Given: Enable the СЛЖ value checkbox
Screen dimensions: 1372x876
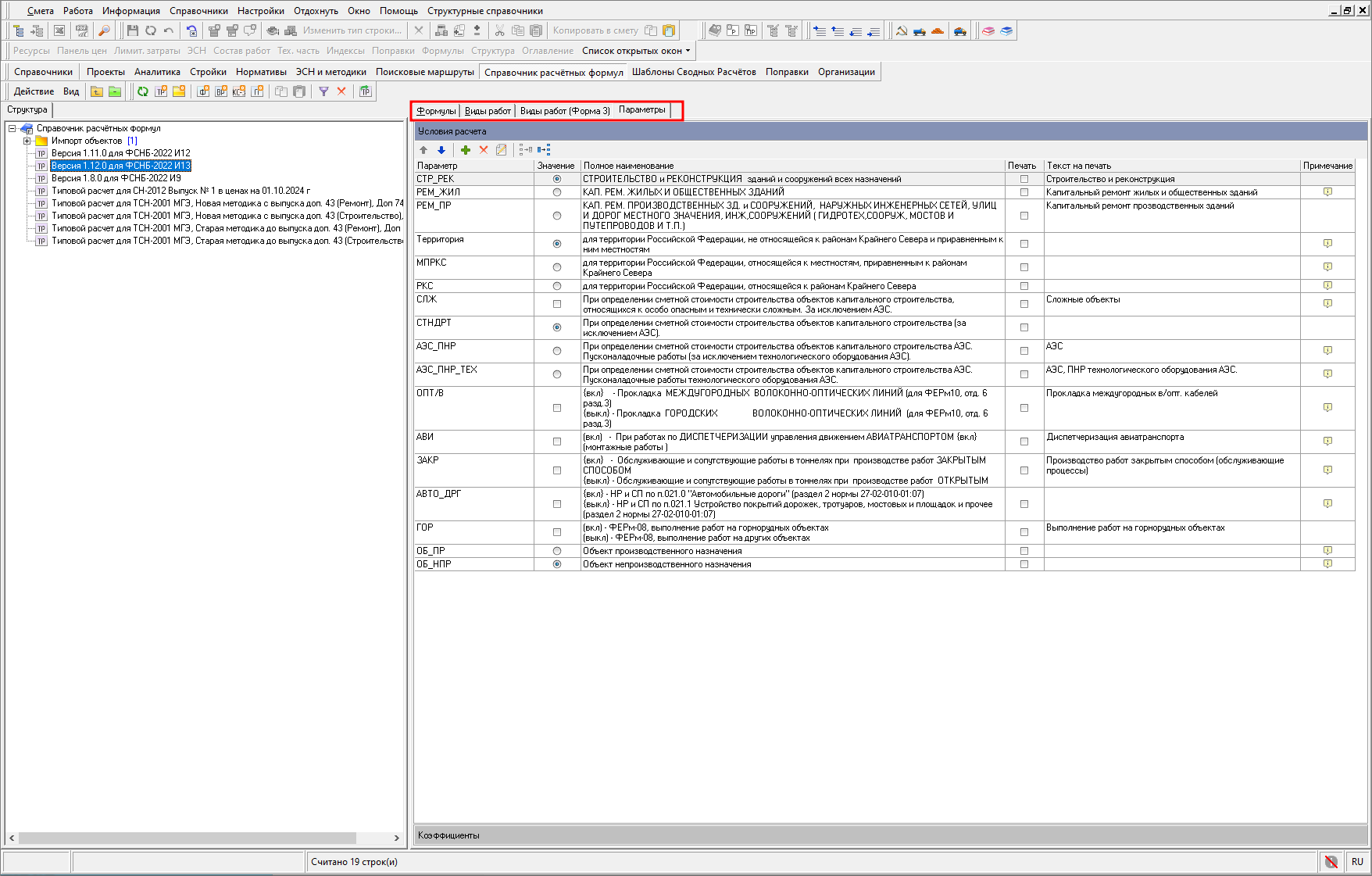Looking at the screenshot, I should coord(557,304).
